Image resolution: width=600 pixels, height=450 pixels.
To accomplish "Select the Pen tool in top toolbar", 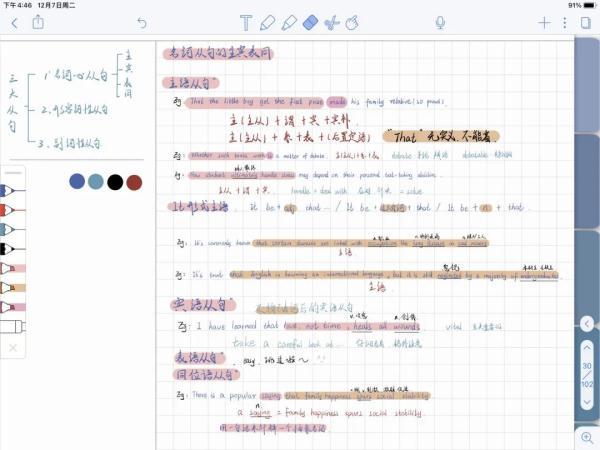I will point(267,23).
